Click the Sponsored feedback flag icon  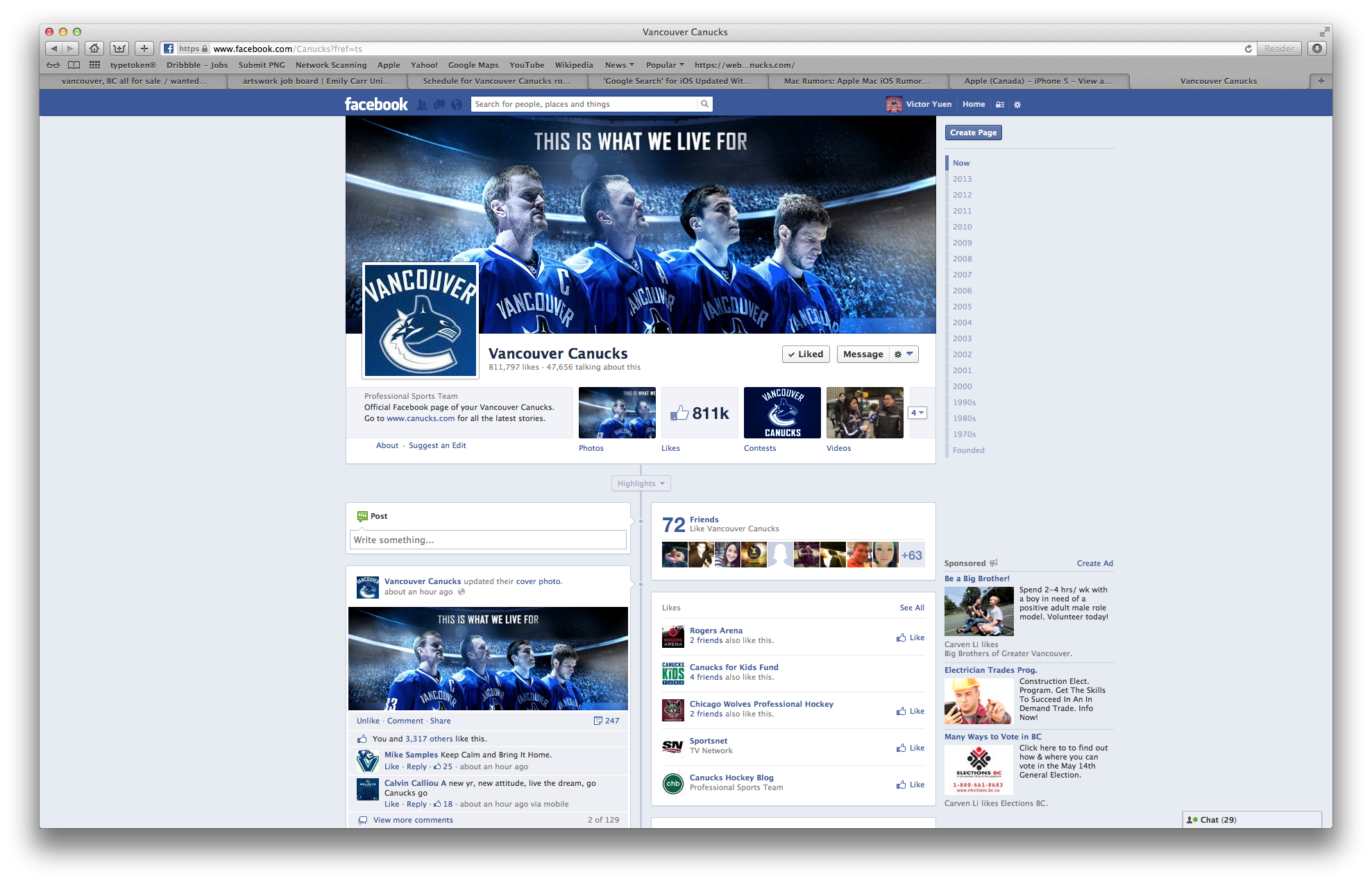pos(993,563)
